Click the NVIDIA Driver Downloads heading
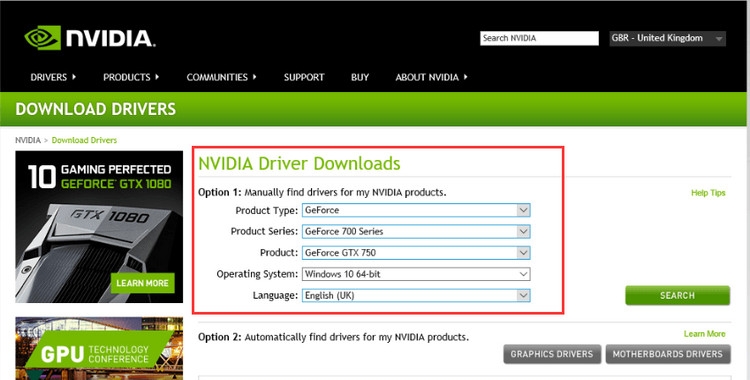 299,164
